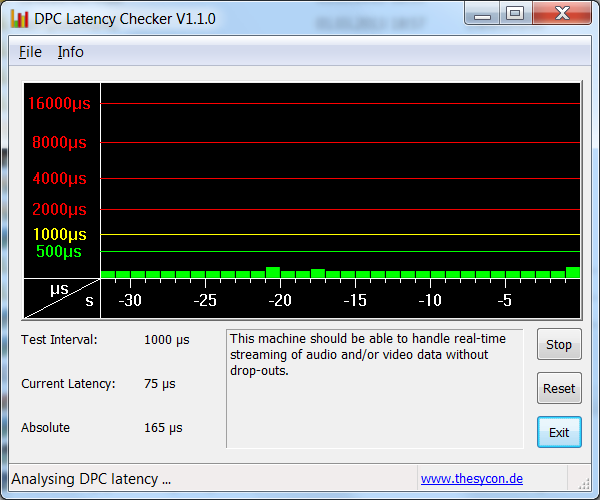
Task: Click the streaming status message text box
Action: [375, 388]
